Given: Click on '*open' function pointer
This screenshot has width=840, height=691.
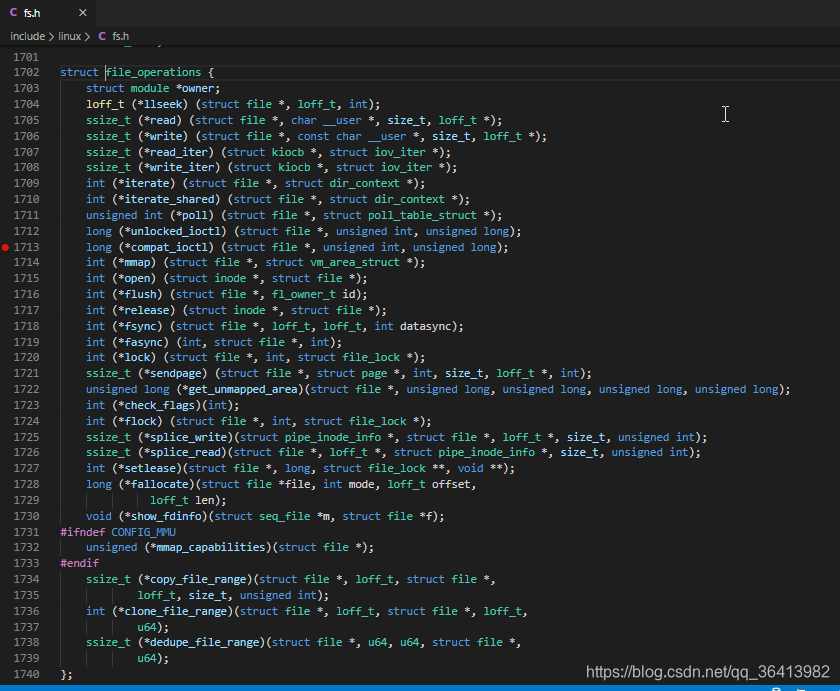Looking at the screenshot, I should tap(134, 279).
